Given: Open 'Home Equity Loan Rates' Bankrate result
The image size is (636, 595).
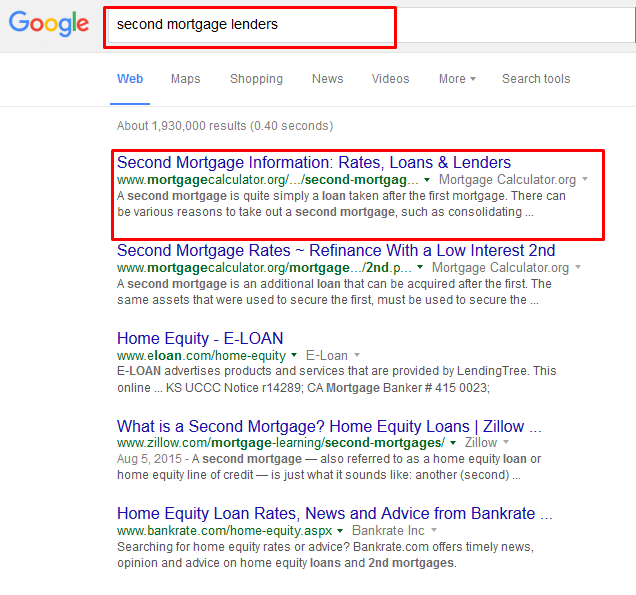Looking at the screenshot, I should 335,513.
